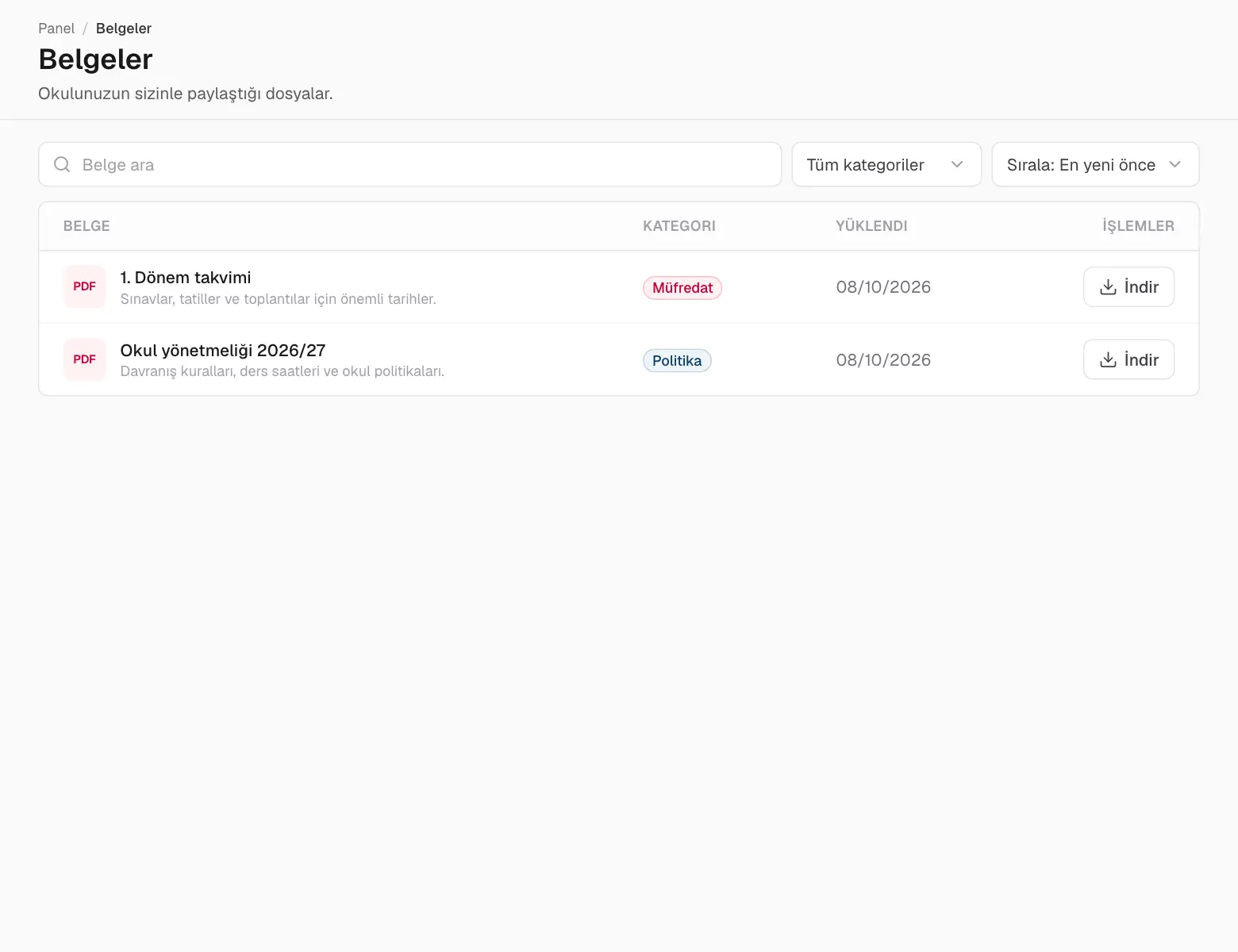Expand the chevron on the sort selector
This screenshot has width=1238, height=952.
point(1175,164)
